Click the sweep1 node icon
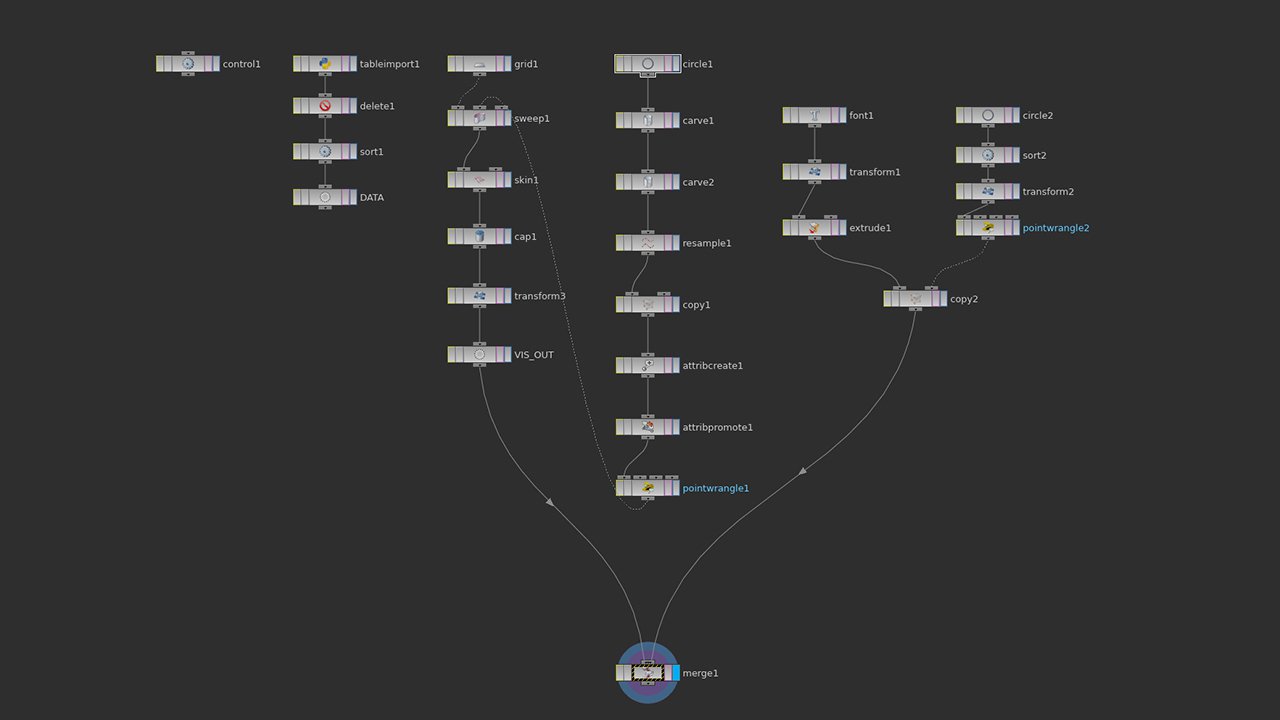1280x720 pixels. (479, 119)
